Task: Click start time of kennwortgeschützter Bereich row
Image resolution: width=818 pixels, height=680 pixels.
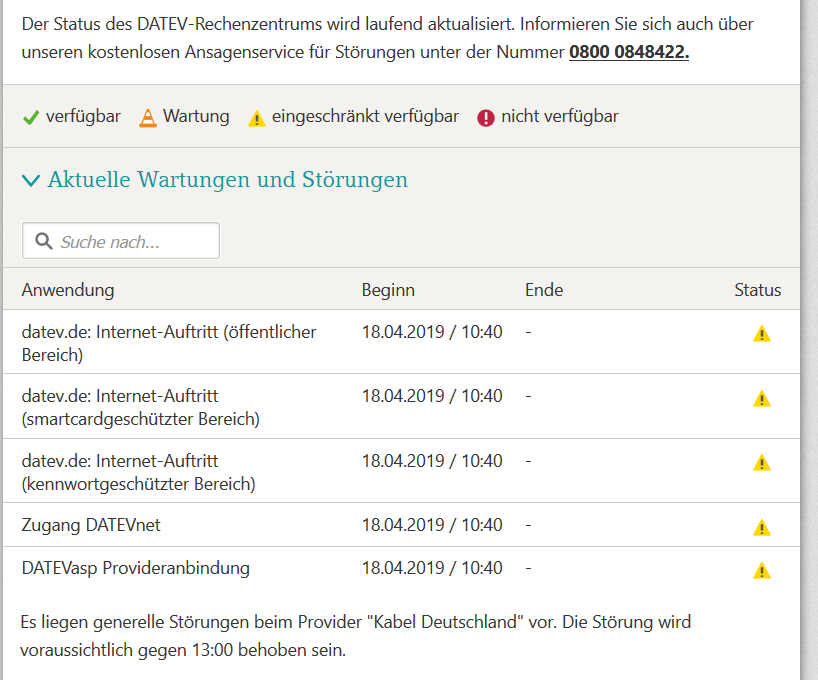Action: (x=432, y=461)
